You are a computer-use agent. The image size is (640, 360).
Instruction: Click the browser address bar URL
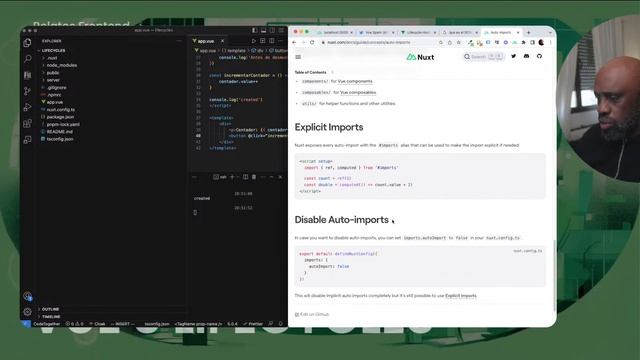pos(369,42)
